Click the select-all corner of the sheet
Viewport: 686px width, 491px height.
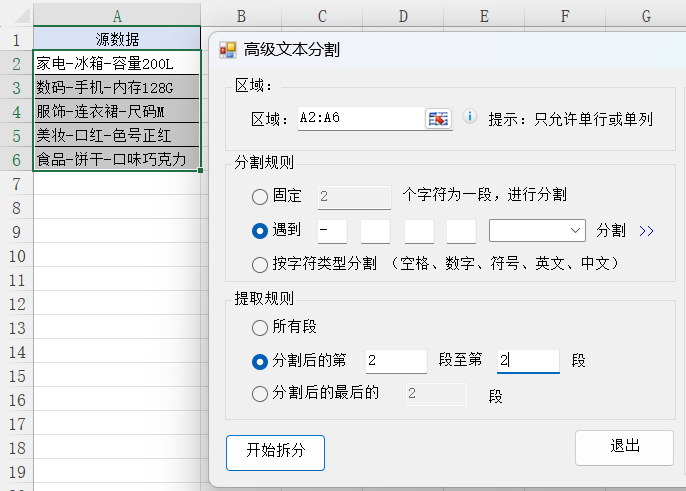click(x=17, y=16)
